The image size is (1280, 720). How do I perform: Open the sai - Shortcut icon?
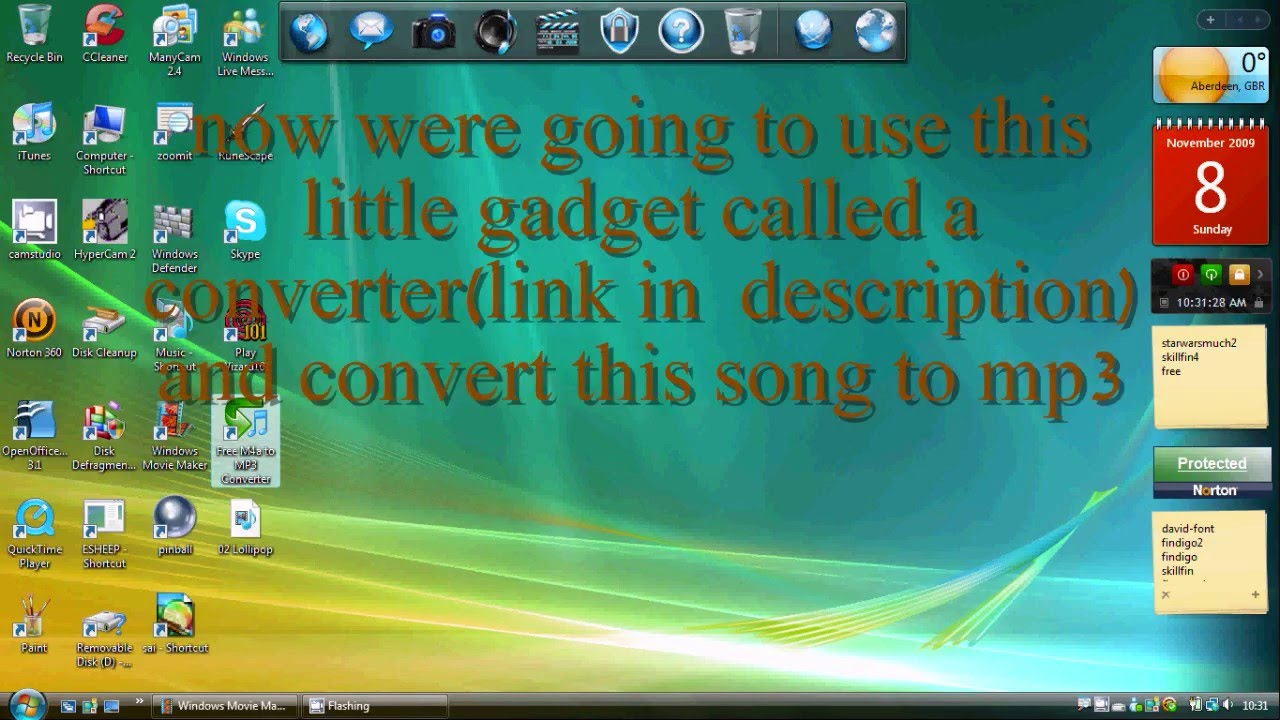click(174, 624)
